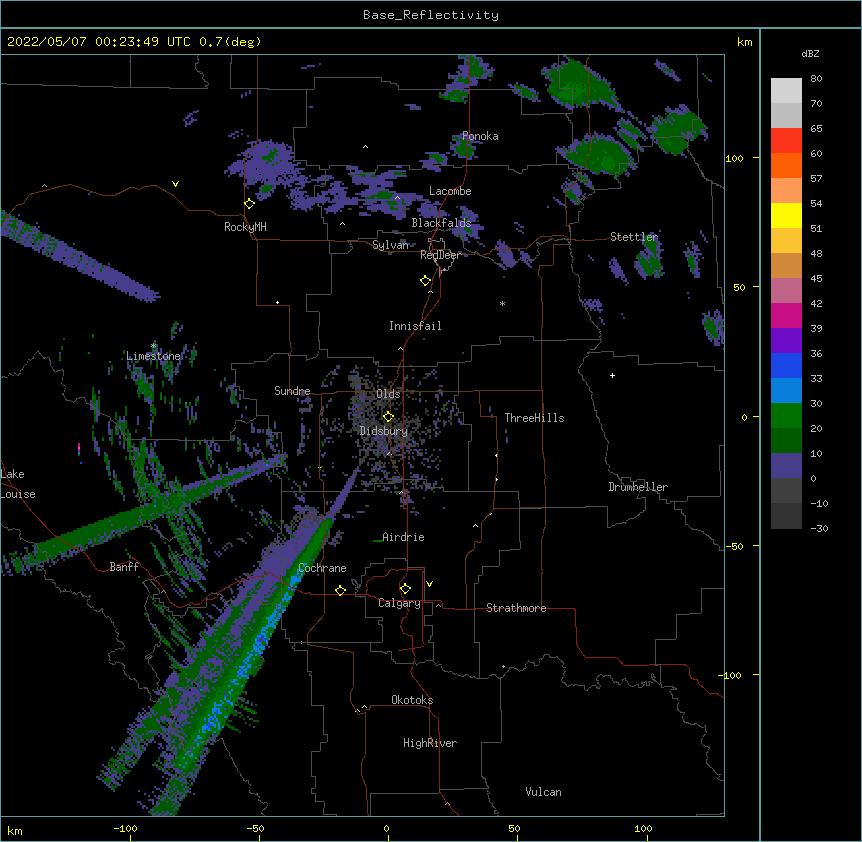Select the red 65-60 dBZ legend swatch
The width and height of the screenshot is (862, 842).
tap(786, 141)
